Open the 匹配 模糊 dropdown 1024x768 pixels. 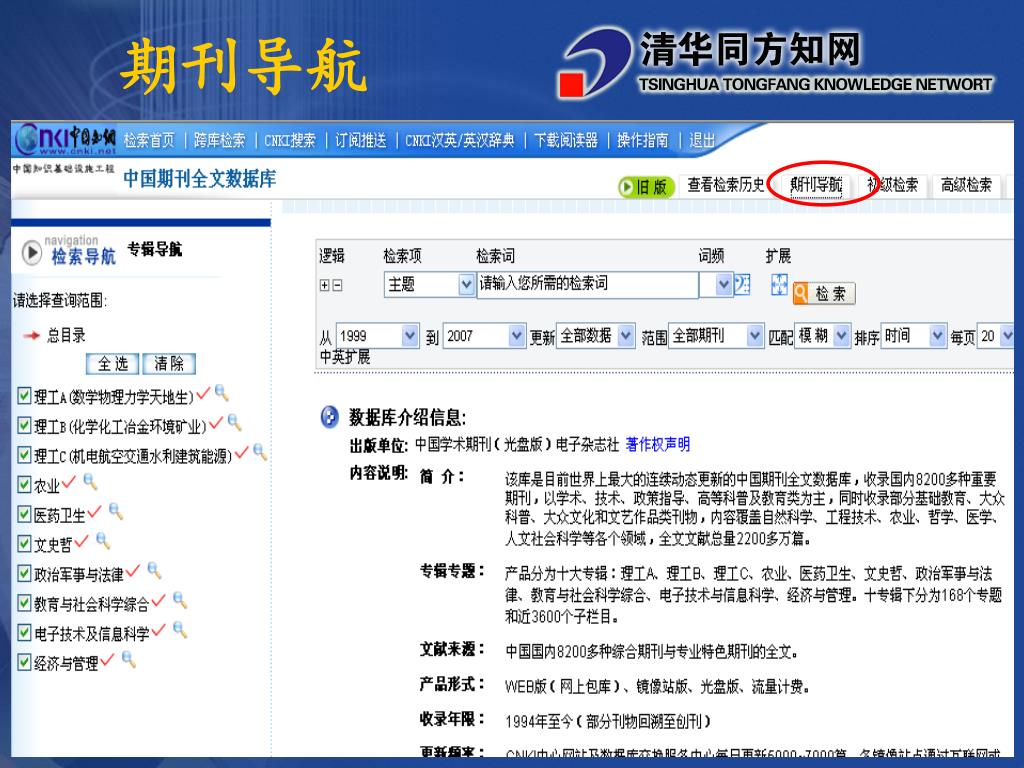coord(822,336)
